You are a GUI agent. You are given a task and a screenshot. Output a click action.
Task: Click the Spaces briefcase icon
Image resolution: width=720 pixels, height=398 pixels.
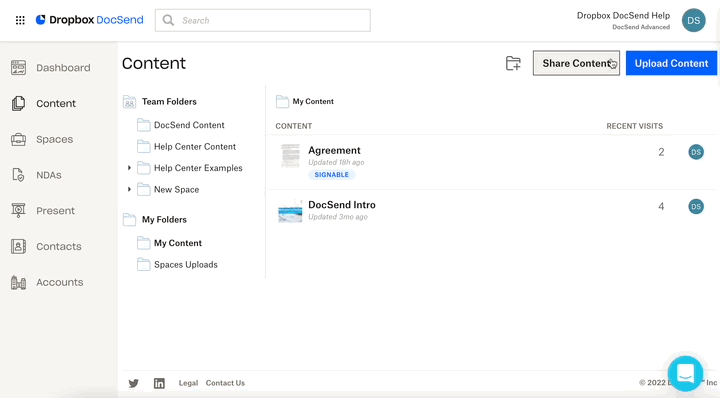(x=18, y=139)
